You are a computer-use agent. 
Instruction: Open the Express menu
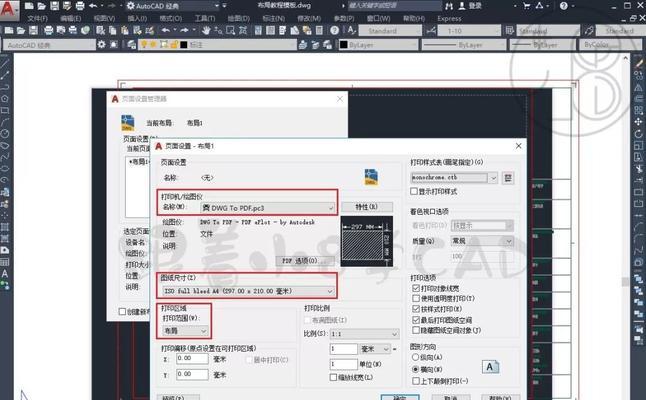click(449, 19)
